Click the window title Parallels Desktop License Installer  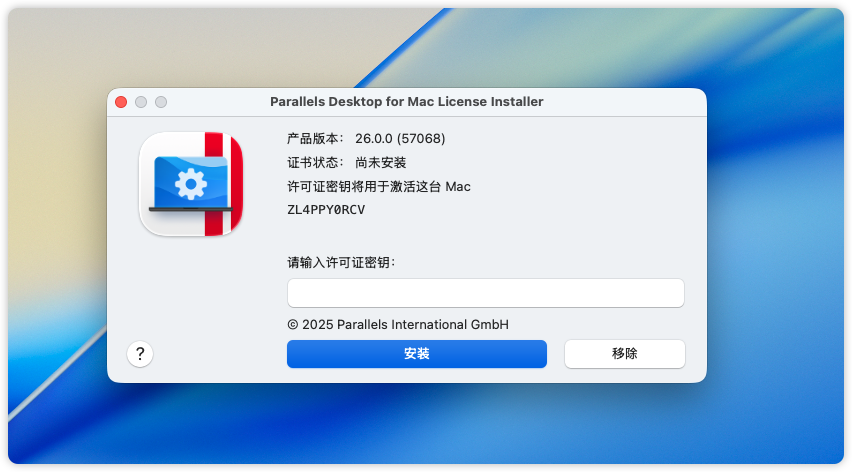tap(406, 102)
